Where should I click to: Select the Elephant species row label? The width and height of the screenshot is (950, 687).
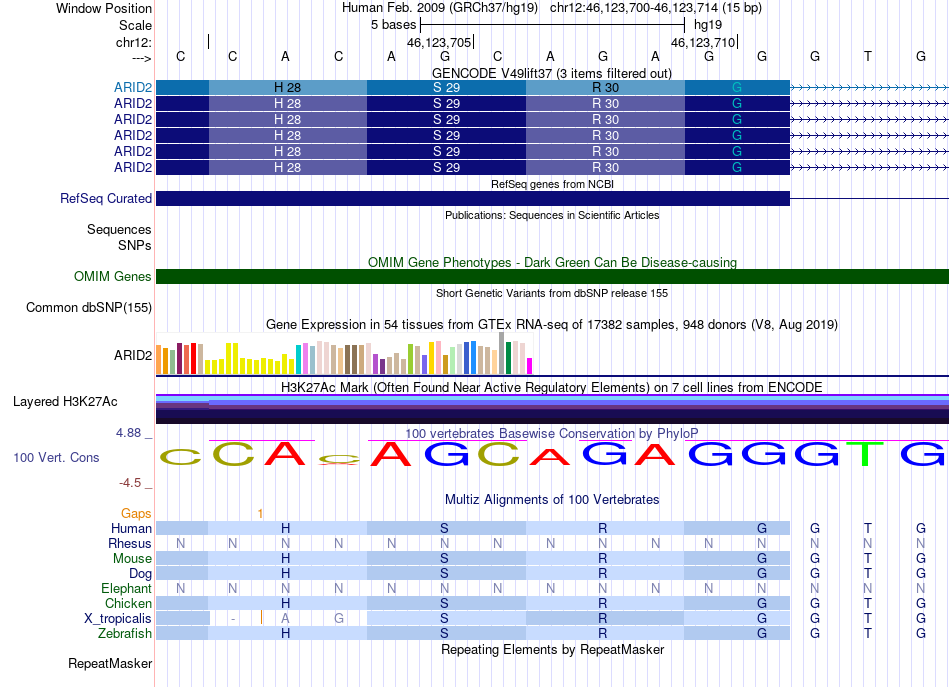(126, 588)
